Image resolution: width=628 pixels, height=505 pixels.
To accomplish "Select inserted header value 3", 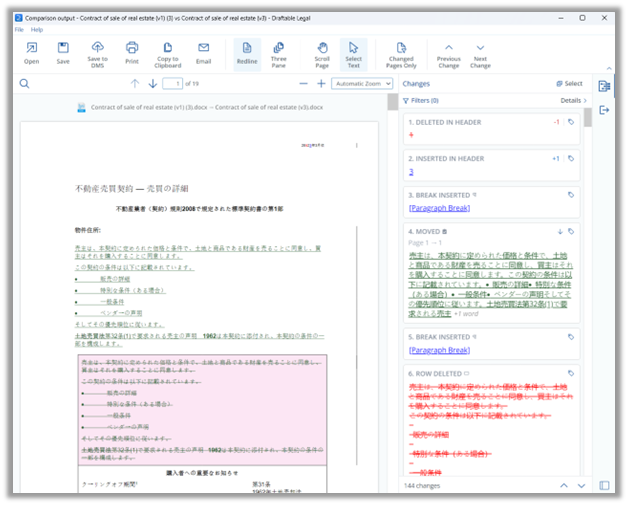I will [411, 172].
